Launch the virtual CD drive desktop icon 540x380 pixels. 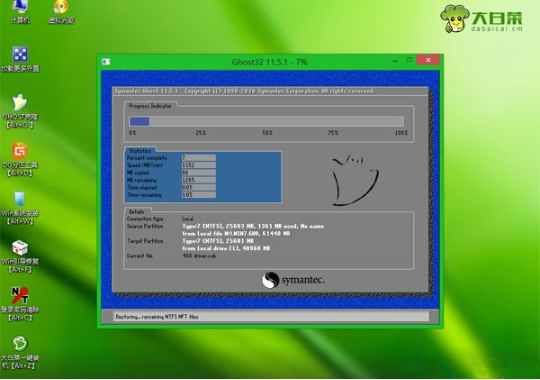pyautogui.click(x=61, y=11)
